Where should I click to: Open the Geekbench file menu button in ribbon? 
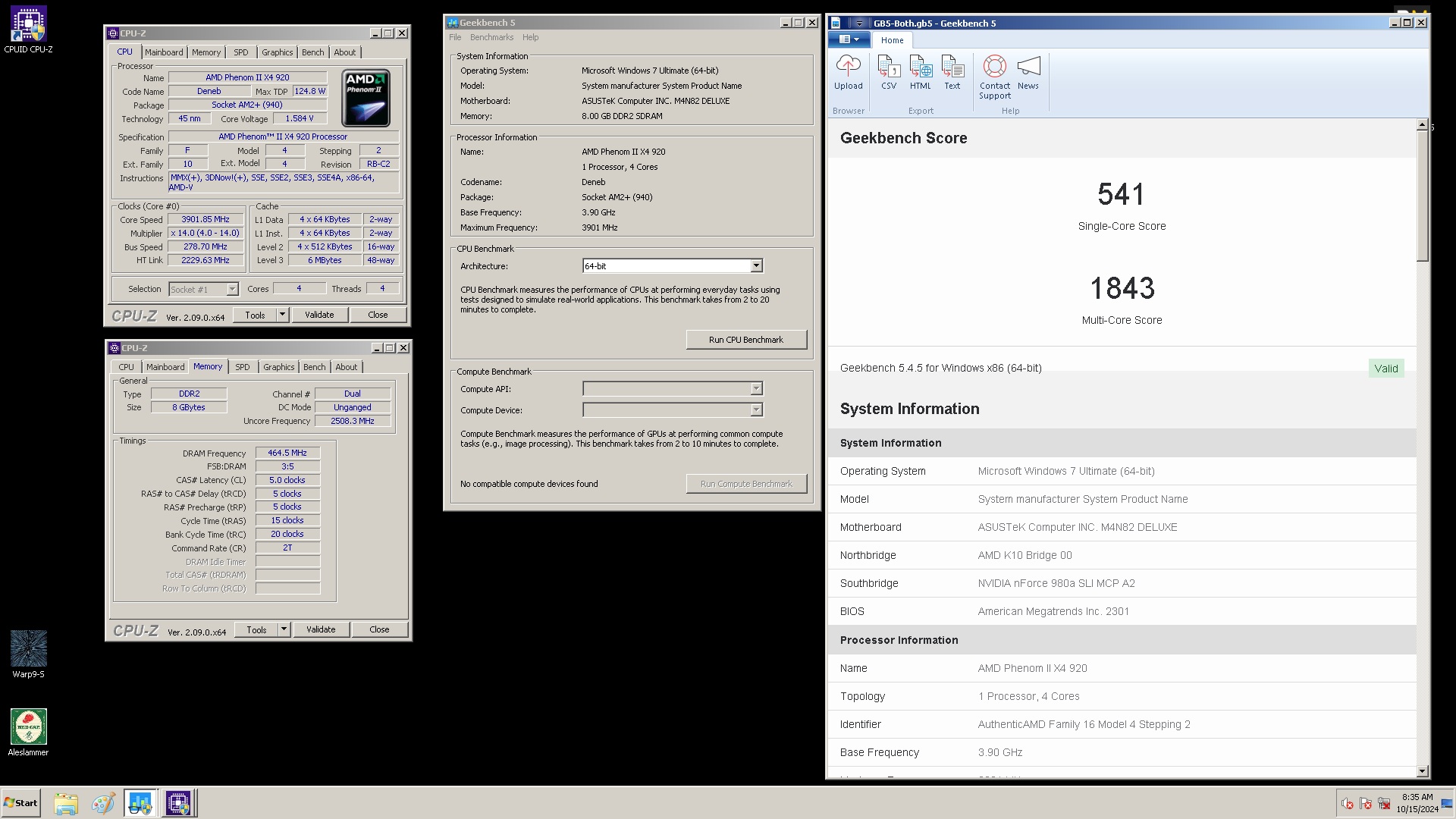point(849,39)
